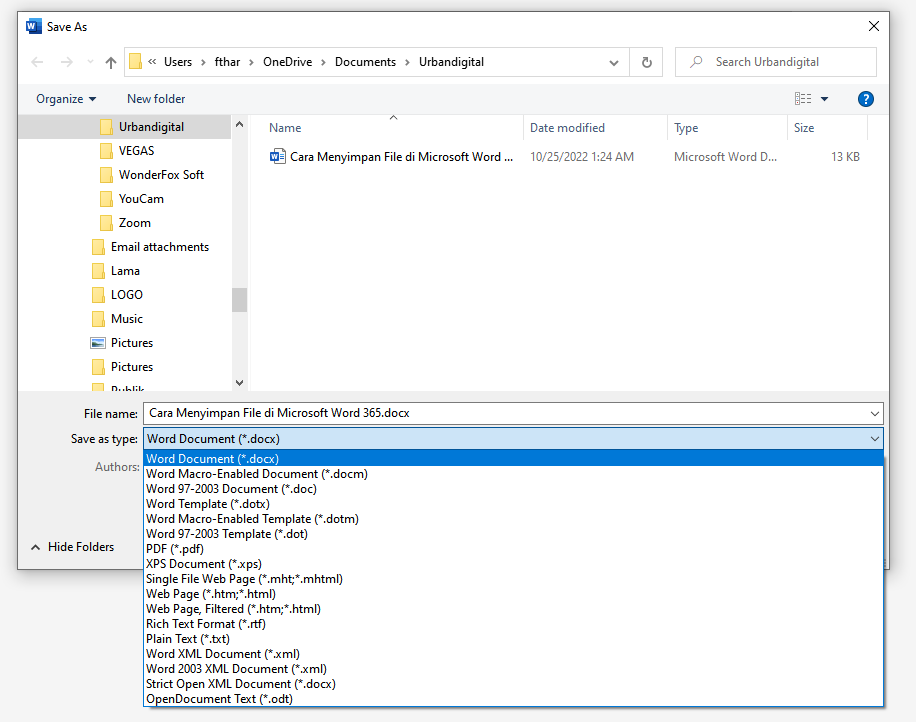The width and height of the screenshot is (916, 722).
Task: Open the VEGAS folder in sidebar
Action: click(x=136, y=151)
